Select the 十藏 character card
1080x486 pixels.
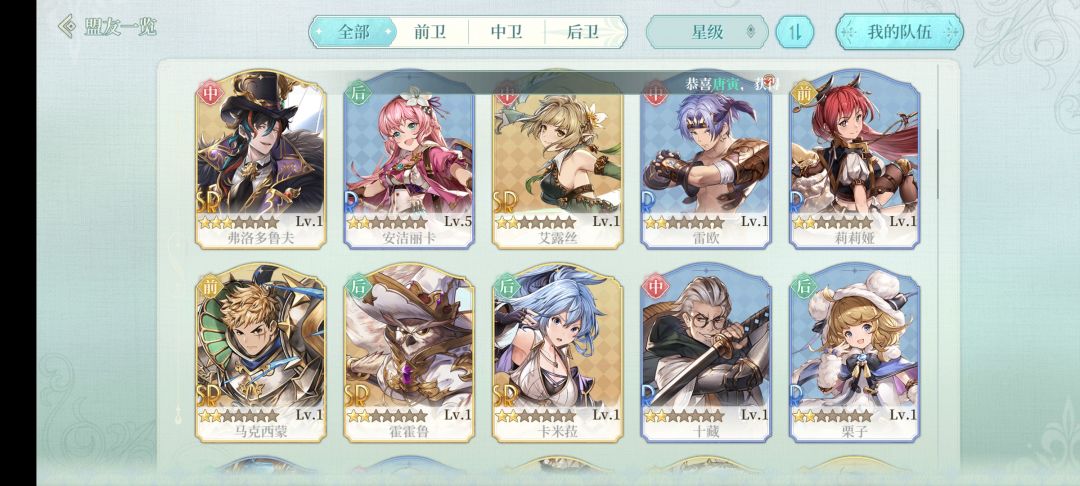[706, 352]
